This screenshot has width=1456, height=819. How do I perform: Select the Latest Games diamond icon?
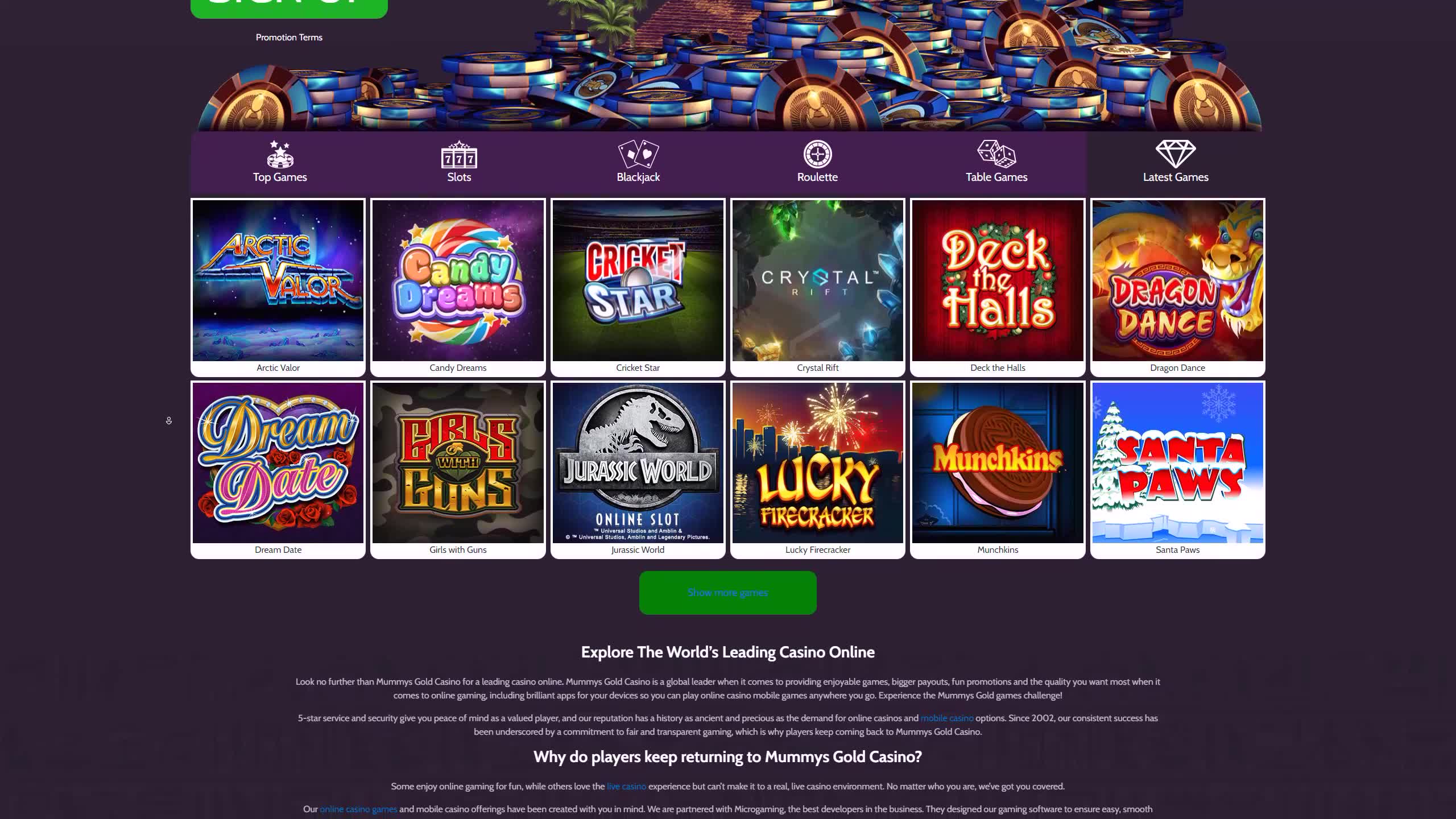coord(1176,154)
